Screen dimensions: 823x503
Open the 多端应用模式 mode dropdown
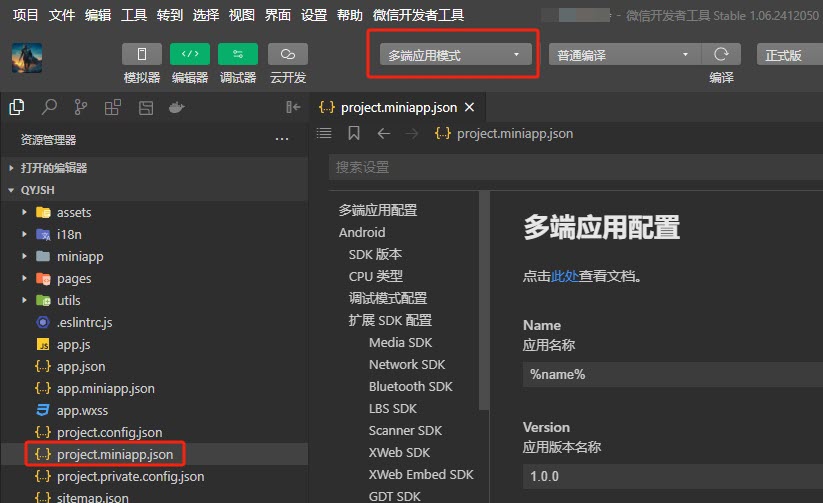pyautogui.click(x=455, y=55)
